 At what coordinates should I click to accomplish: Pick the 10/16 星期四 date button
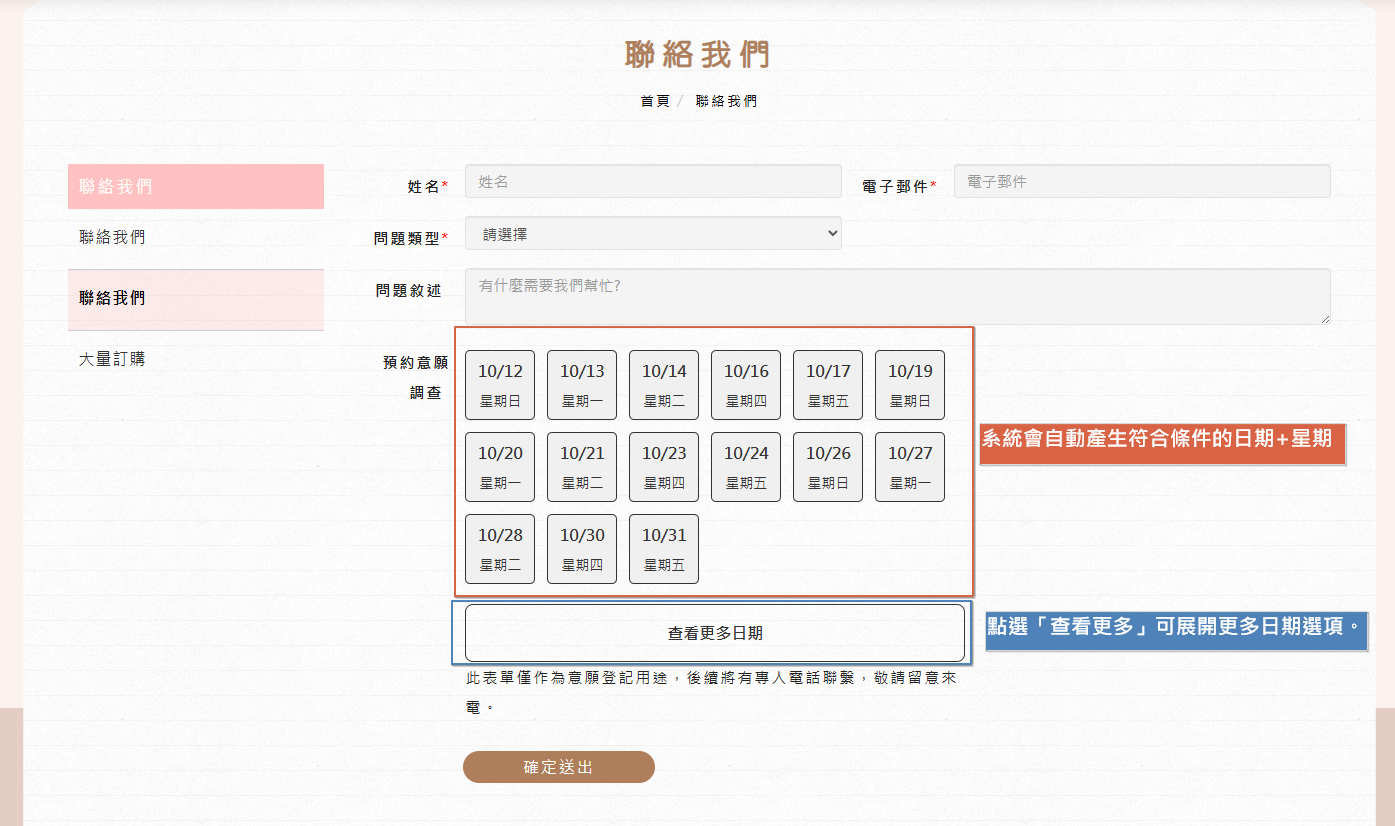click(746, 385)
